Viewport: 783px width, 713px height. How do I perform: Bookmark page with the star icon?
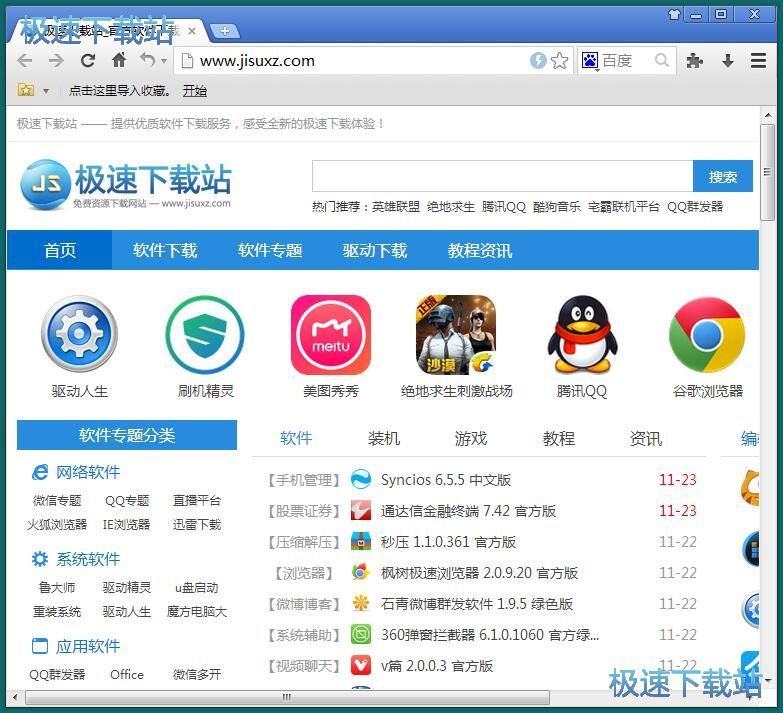(x=560, y=61)
